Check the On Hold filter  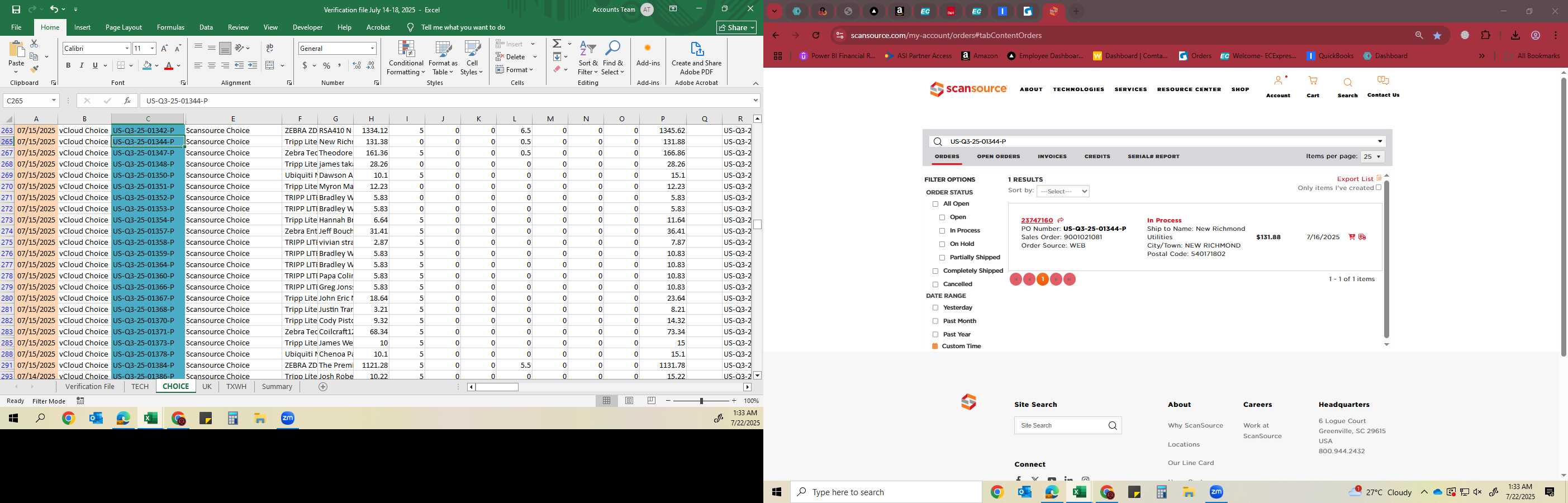pyautogui.click(x=942, y=244)
